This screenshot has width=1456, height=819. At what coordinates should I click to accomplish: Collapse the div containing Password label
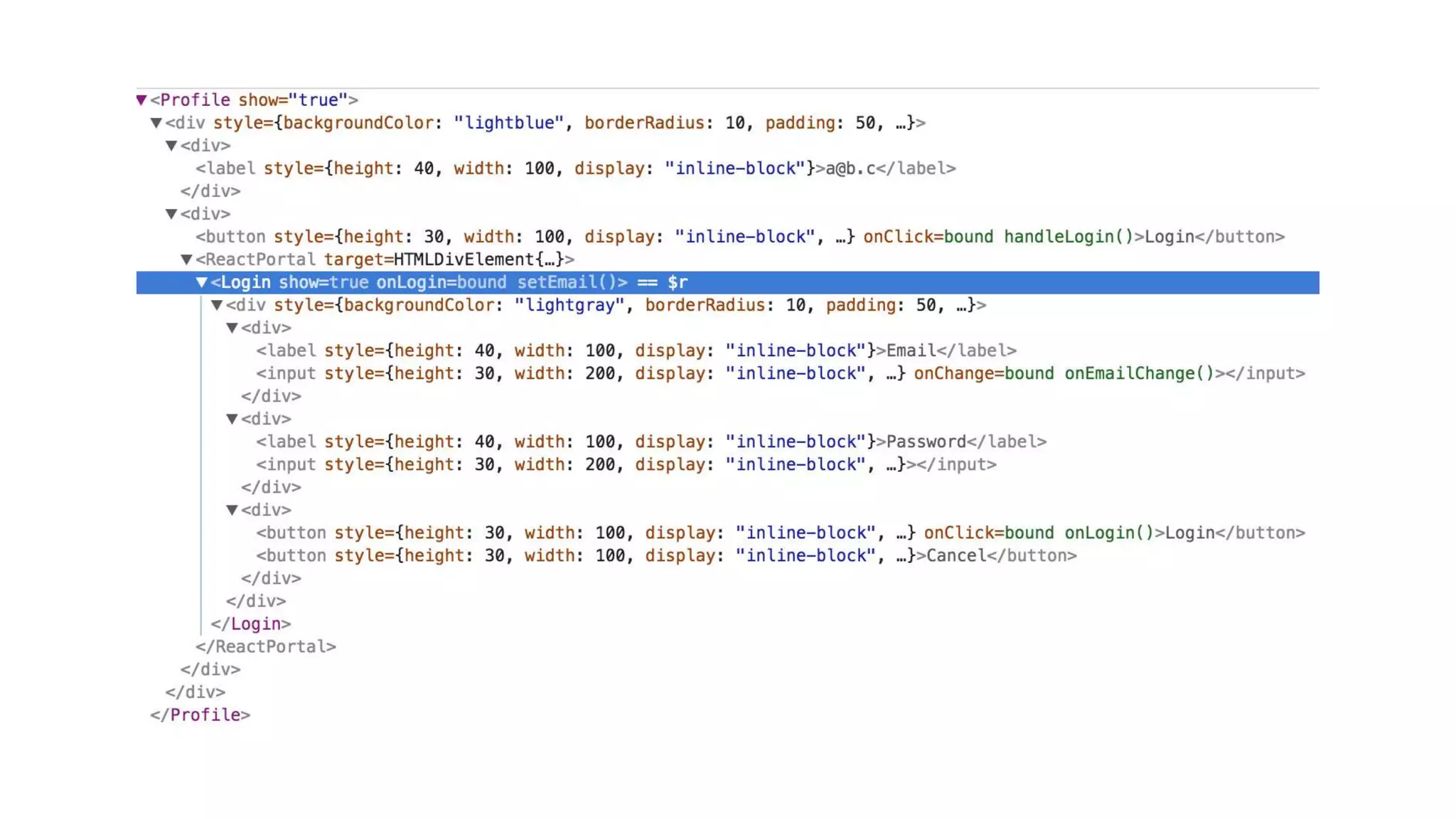[x=232, y=419]
